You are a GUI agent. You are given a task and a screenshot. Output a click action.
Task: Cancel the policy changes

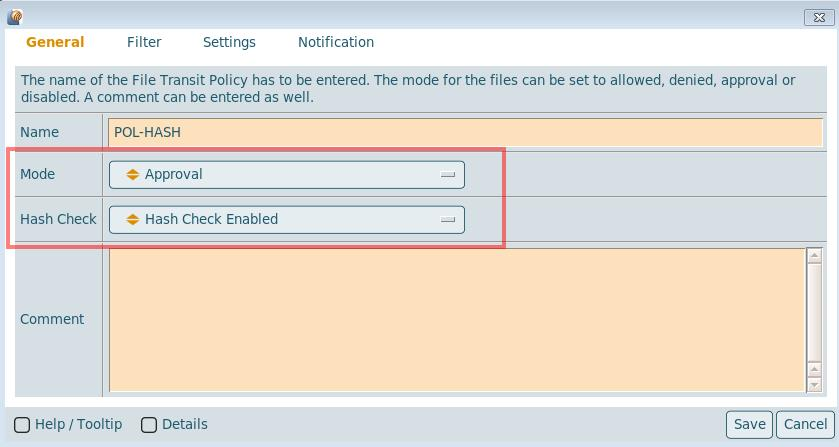click(805, 424)
